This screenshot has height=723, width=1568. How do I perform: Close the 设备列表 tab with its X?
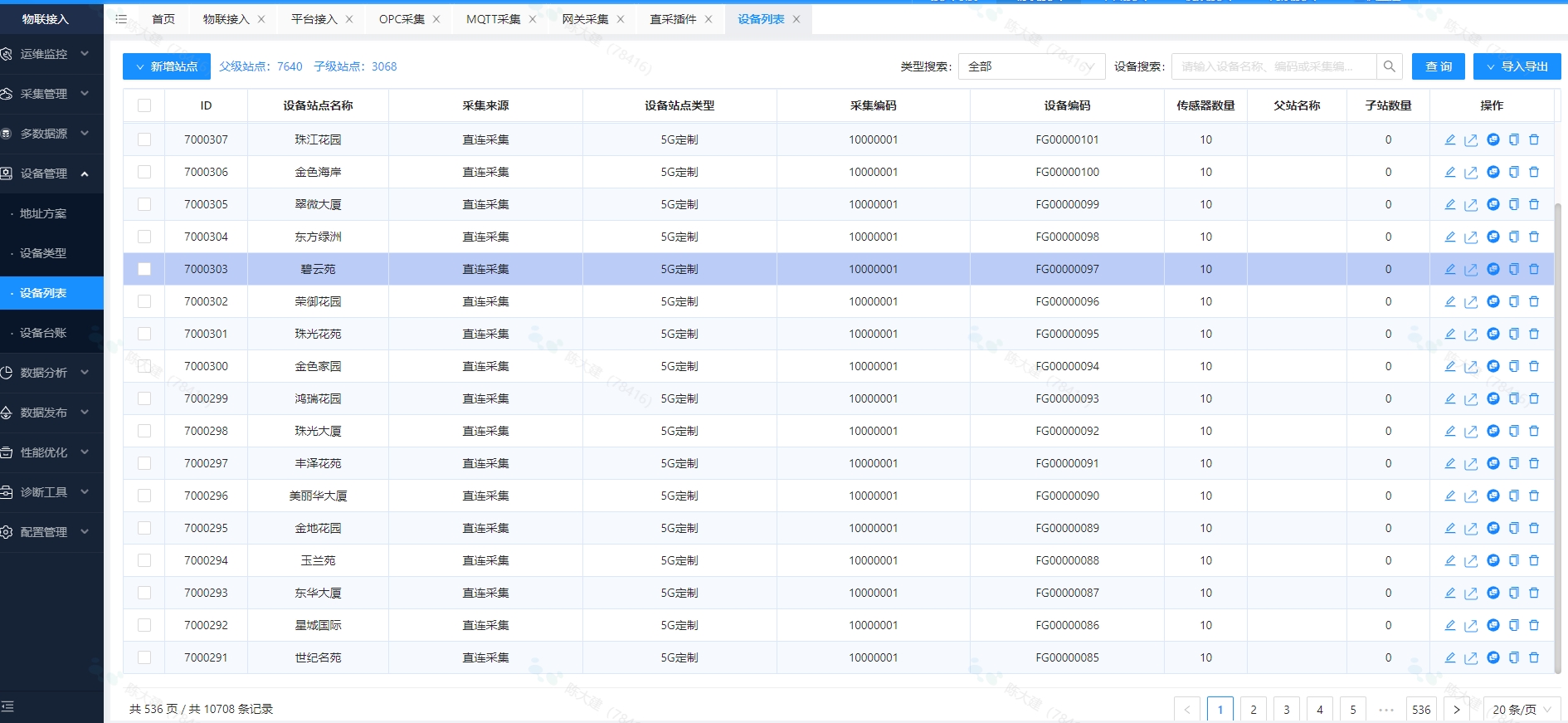[796, 19]
